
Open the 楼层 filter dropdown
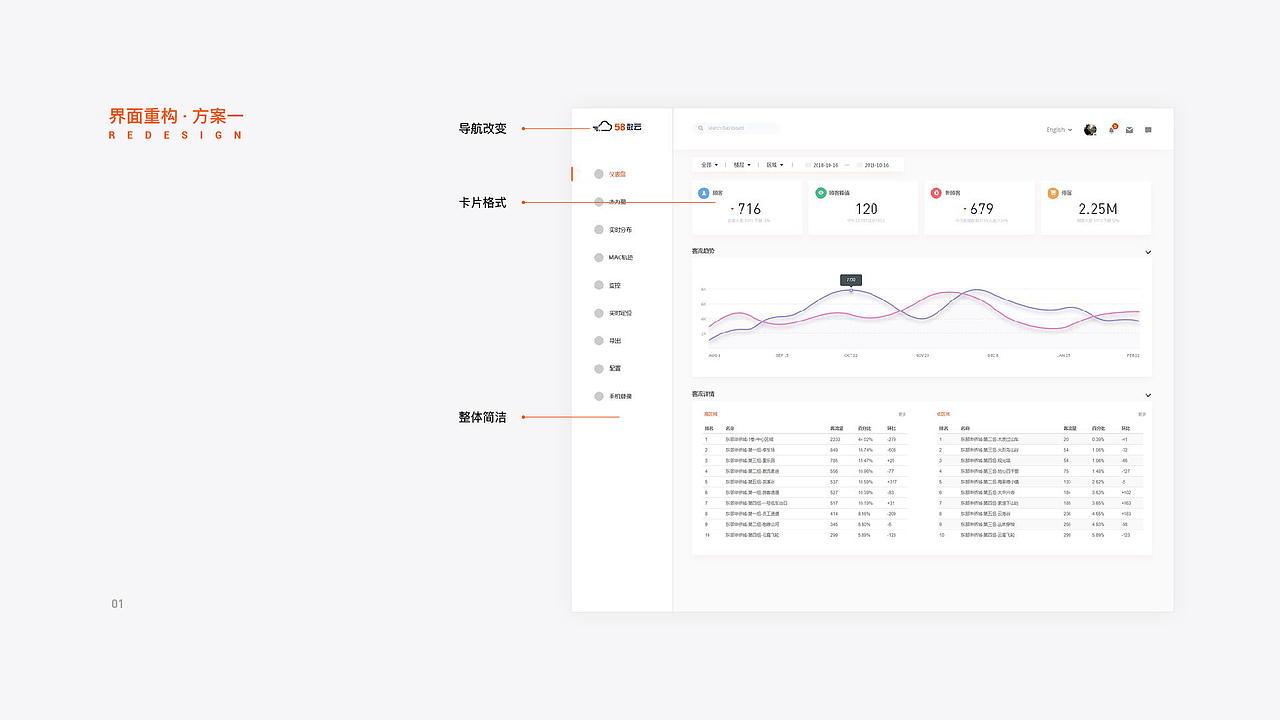[742, 165]
